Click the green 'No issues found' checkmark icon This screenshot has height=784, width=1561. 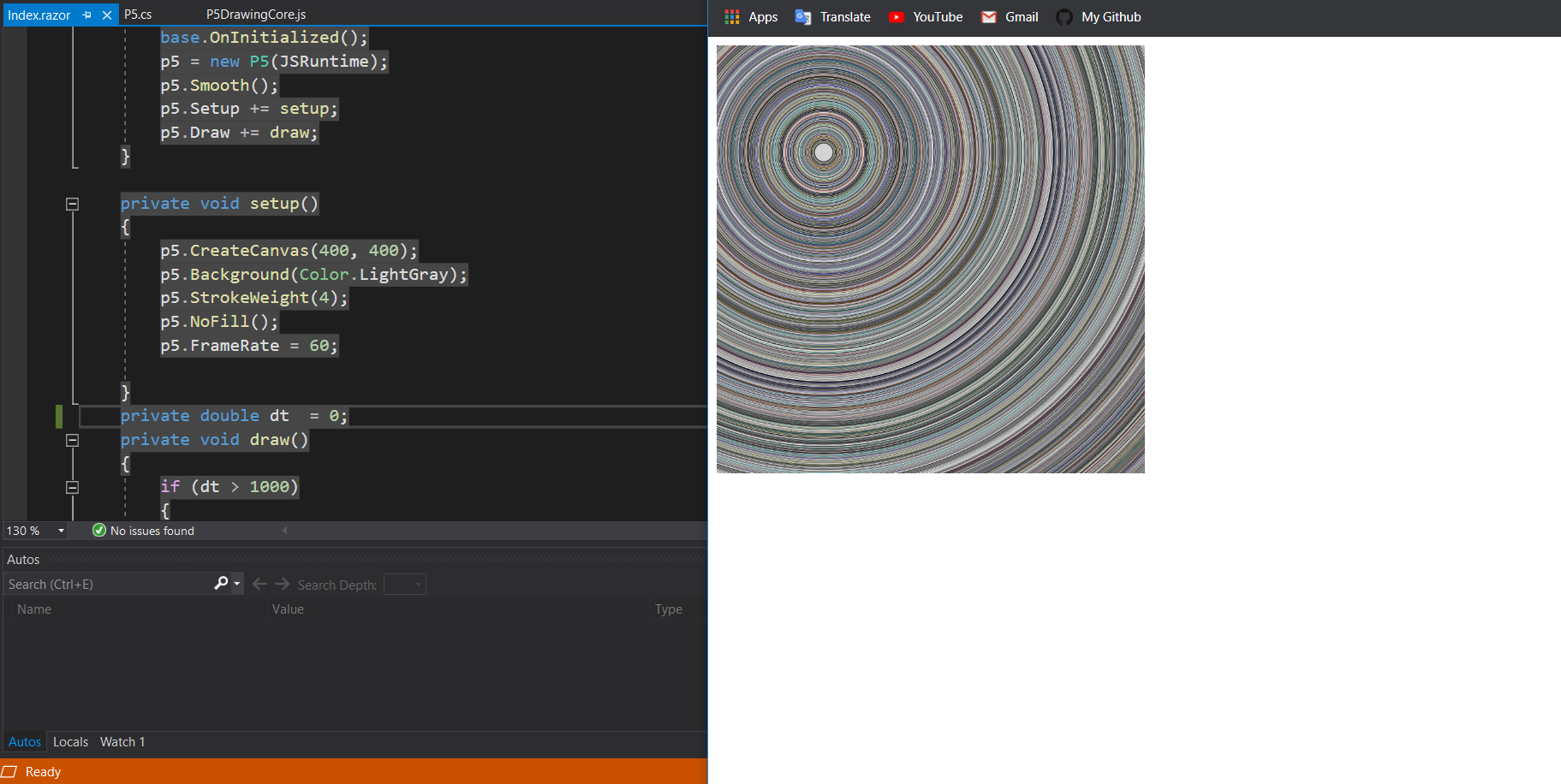coord(98,531)
